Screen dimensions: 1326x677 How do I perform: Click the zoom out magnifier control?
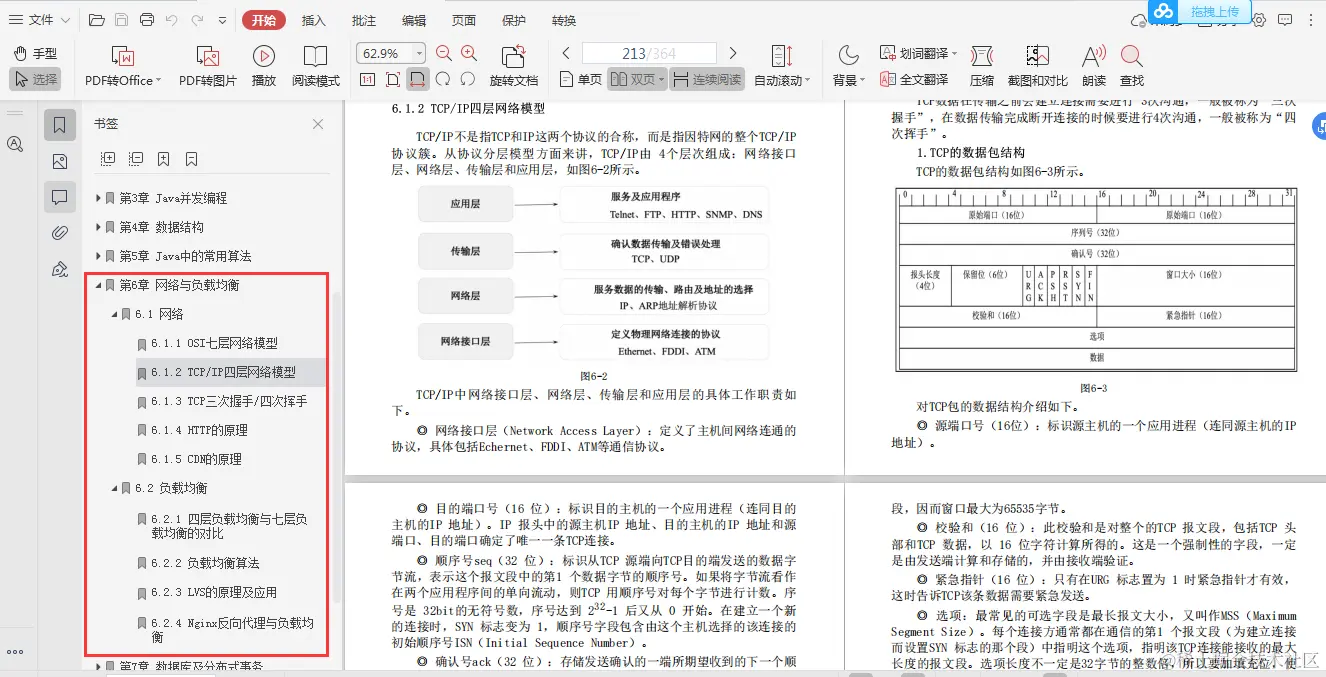tap(444, 52)
